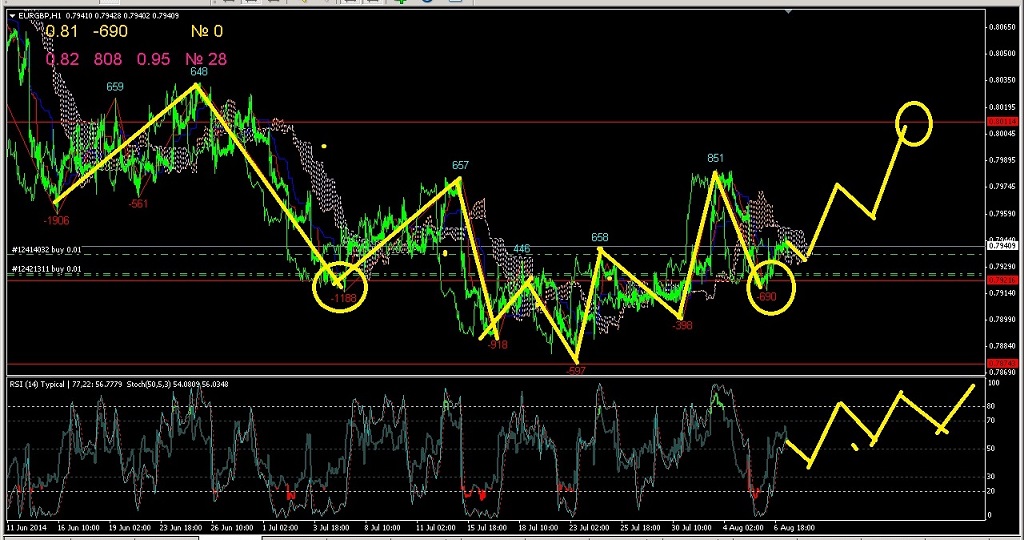
Task: Click the red 0.79216 price level tag
Action: (x=1001, y=279)
